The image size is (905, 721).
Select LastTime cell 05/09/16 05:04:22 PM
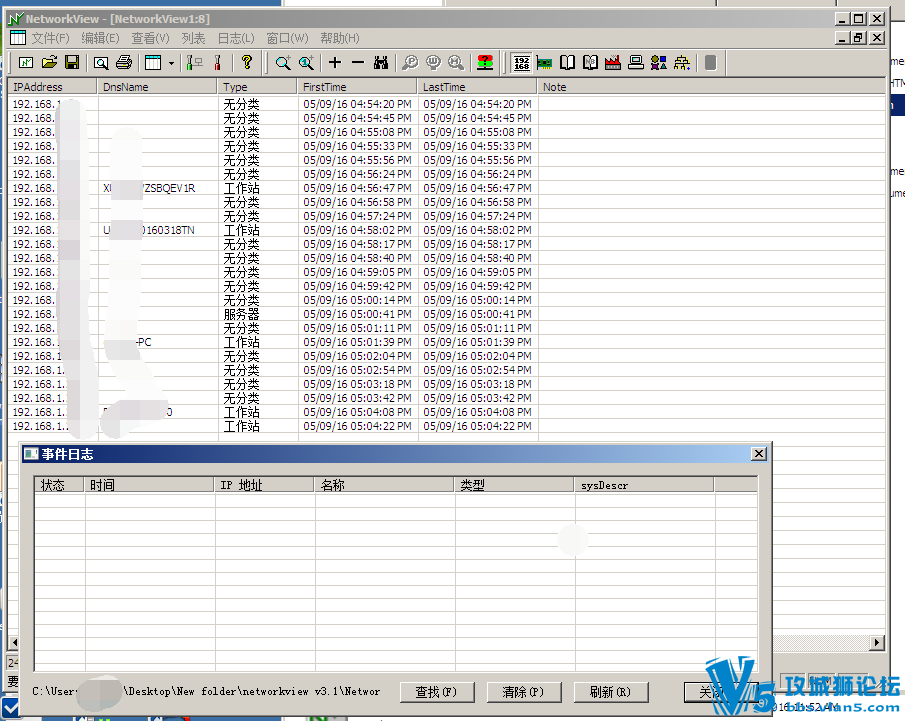tap(477, 426)
